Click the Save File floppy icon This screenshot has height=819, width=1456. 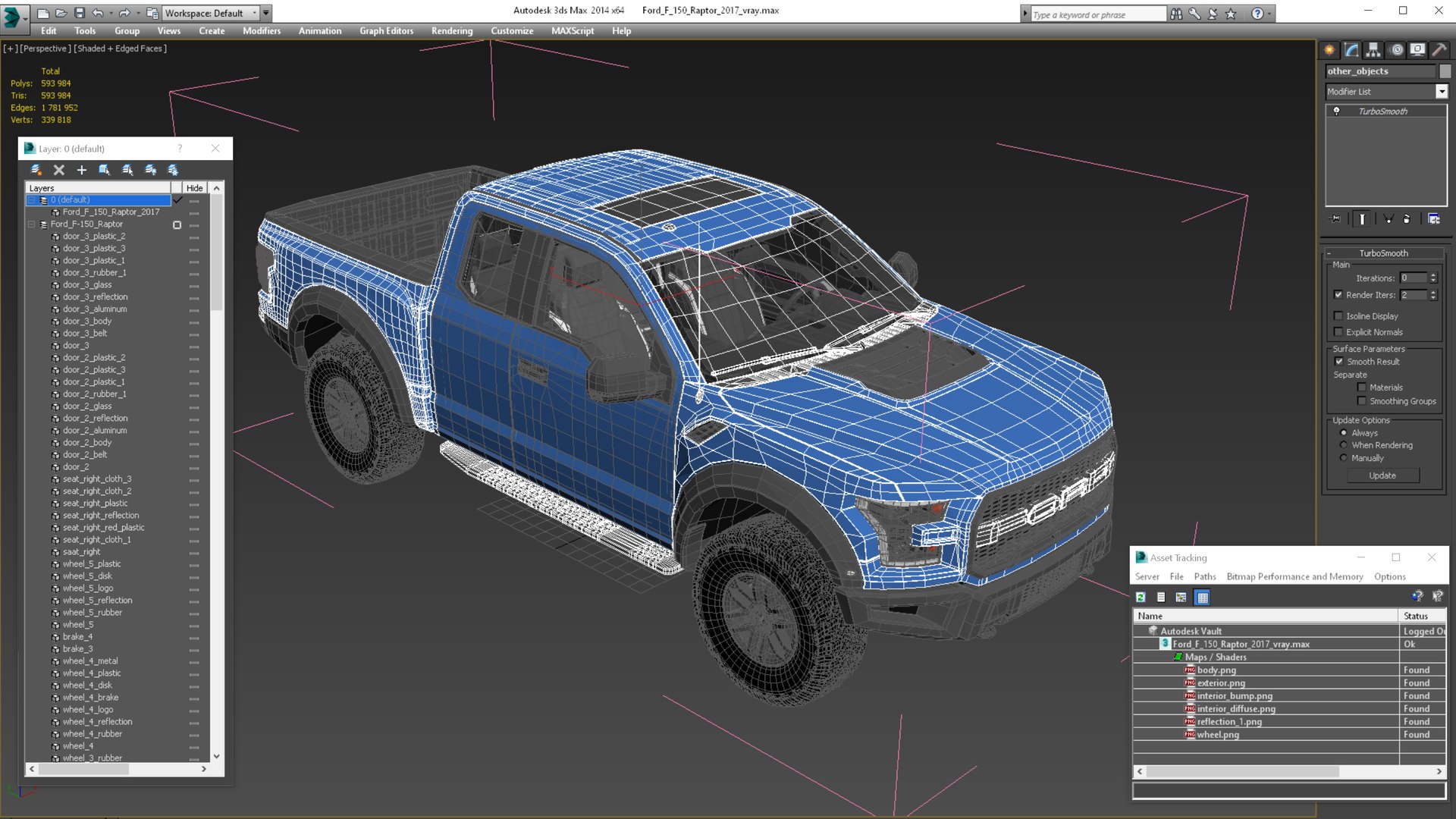[79, 13]
